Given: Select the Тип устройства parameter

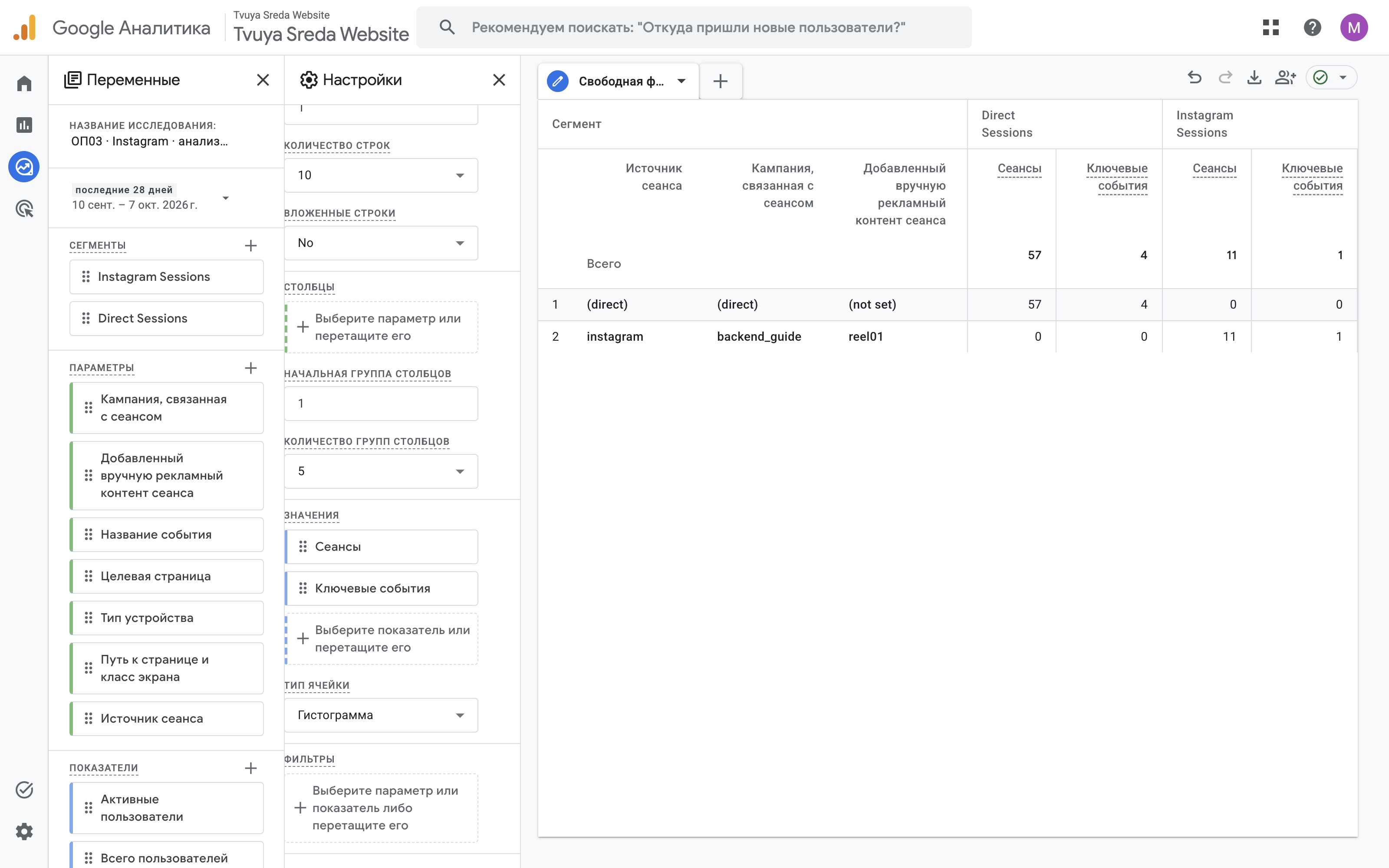Looking at the screenshot, I should click(166, 618).
